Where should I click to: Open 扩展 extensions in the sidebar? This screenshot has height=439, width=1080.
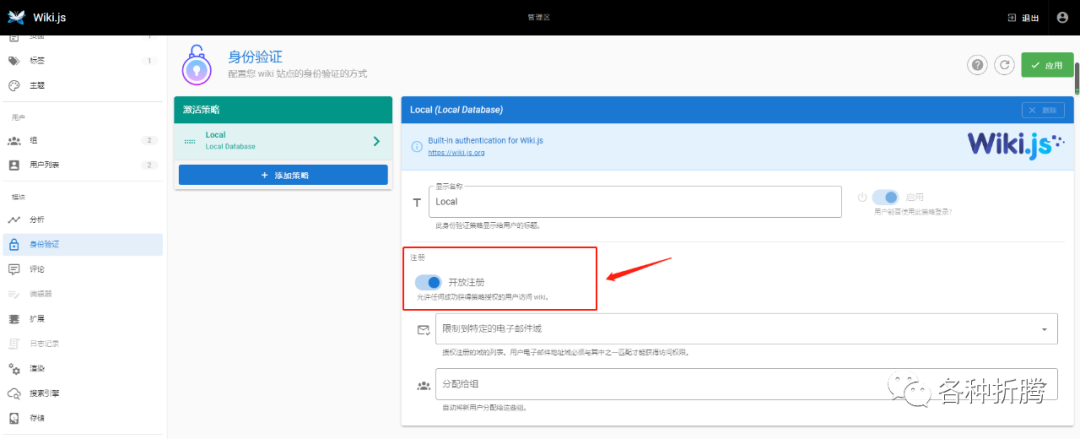click(81, 319)
